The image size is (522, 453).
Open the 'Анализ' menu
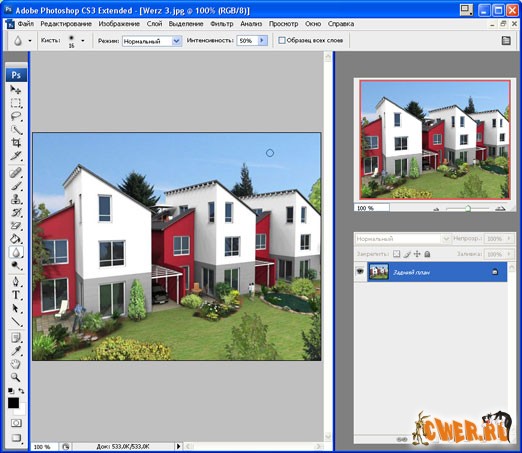click(251, 24)
